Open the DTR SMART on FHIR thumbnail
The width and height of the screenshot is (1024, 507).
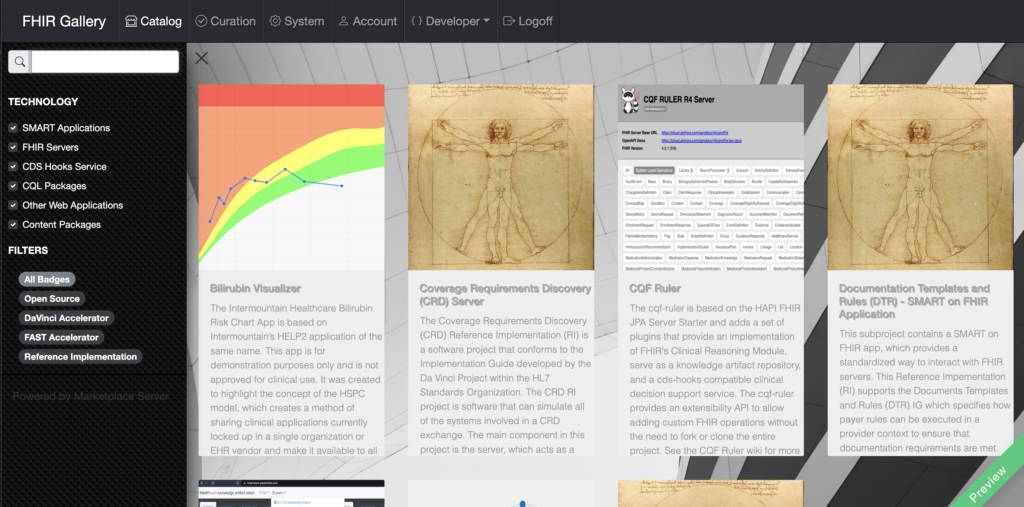(920, 177)
